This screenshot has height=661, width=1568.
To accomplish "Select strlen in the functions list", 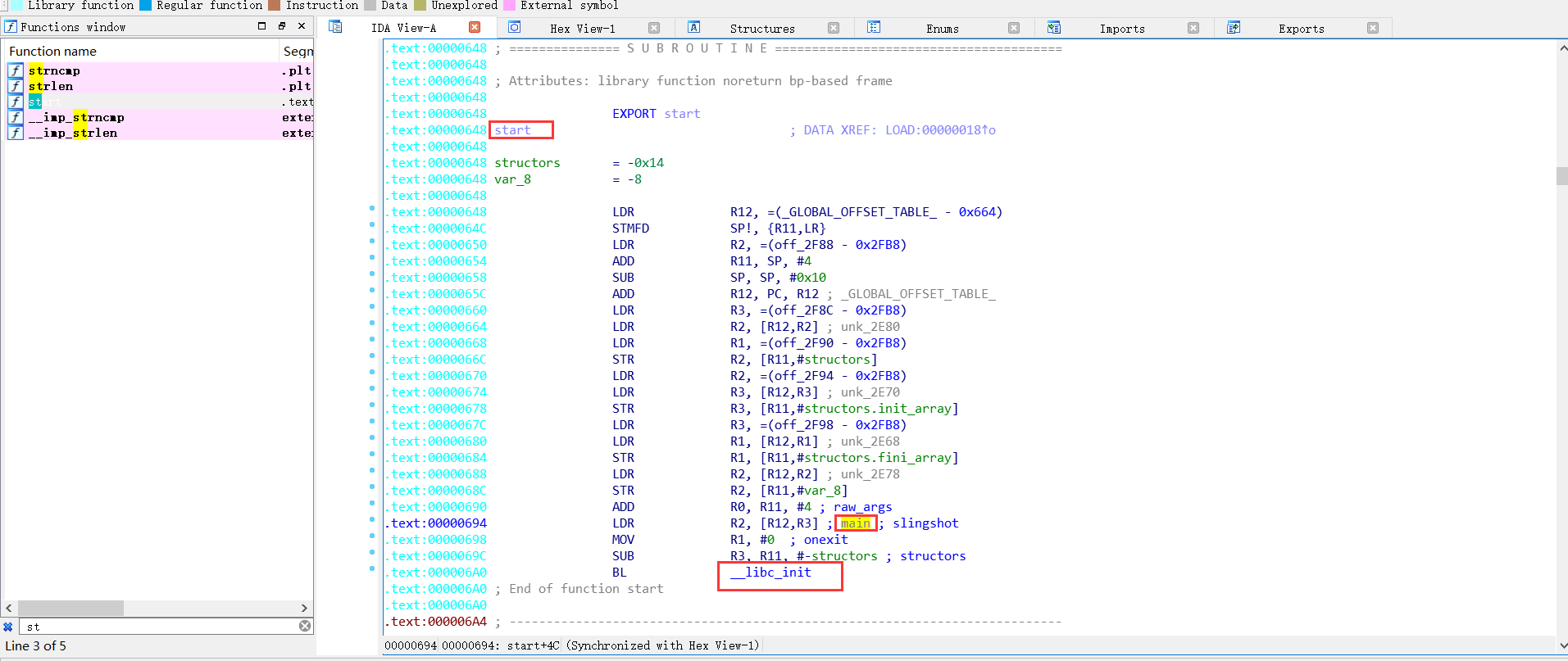I will pos(51,86).
